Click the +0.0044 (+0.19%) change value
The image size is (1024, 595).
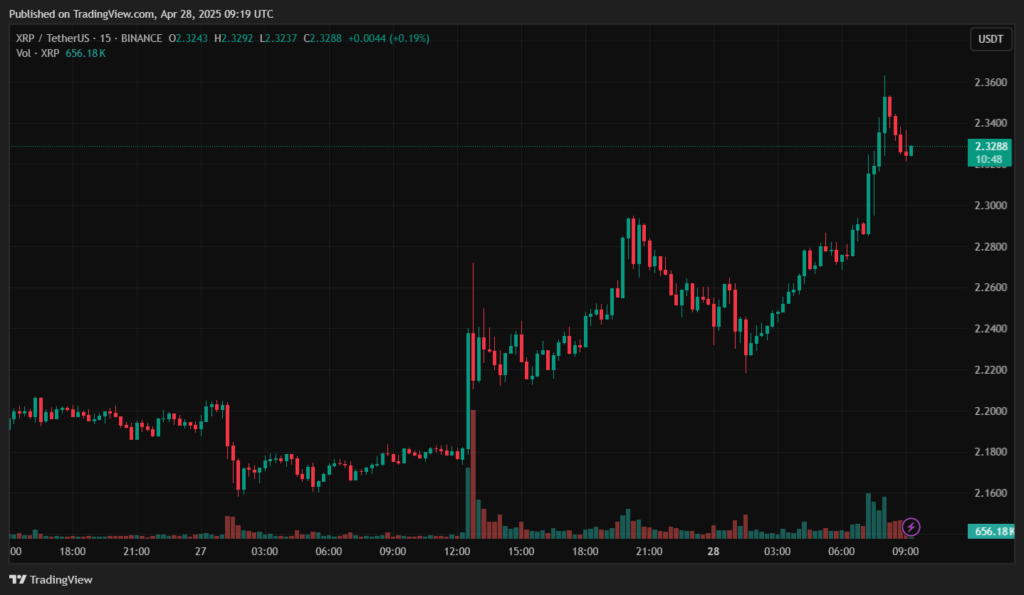point(389,38)
